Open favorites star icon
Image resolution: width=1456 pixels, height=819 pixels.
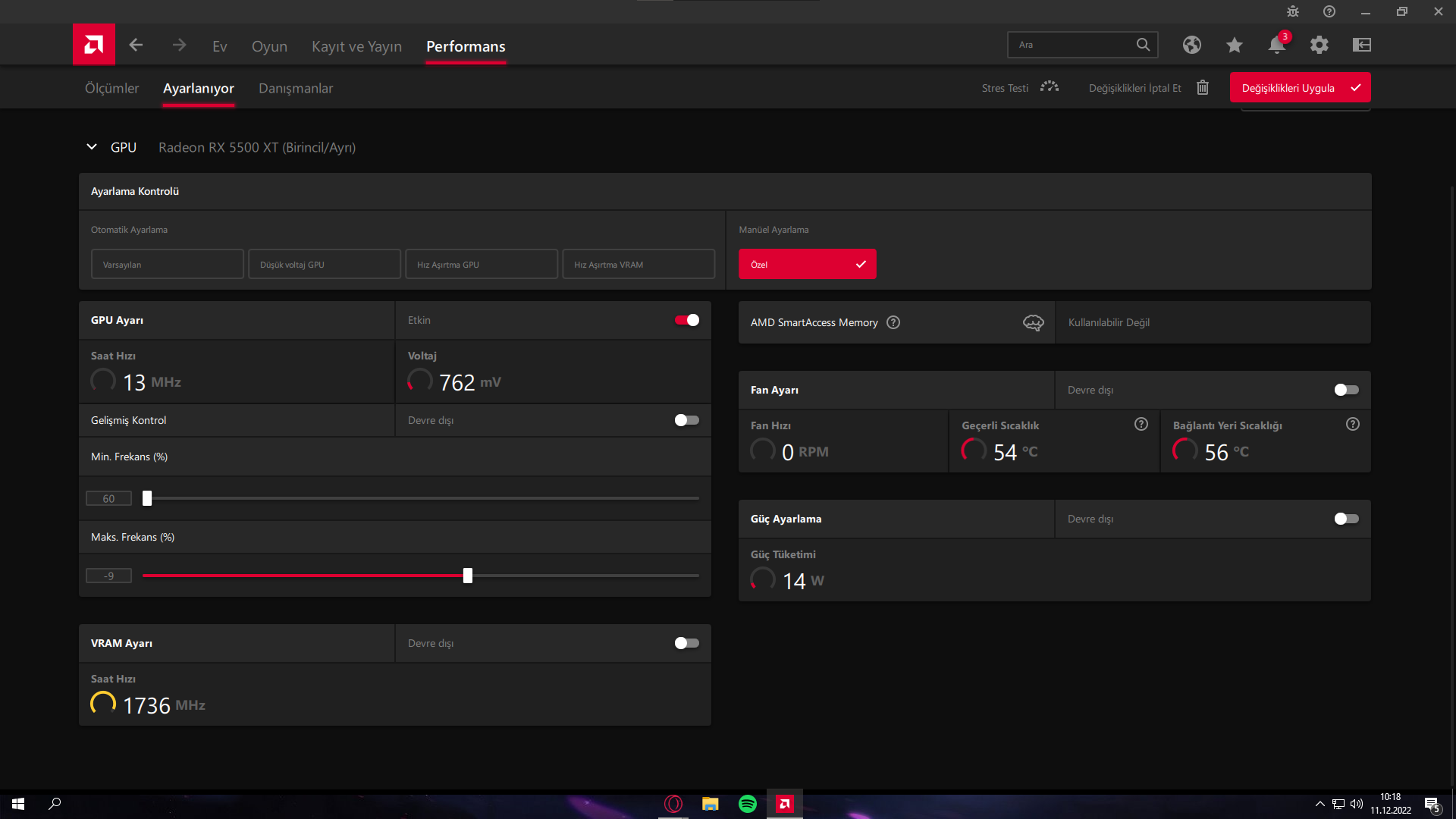1234,45
